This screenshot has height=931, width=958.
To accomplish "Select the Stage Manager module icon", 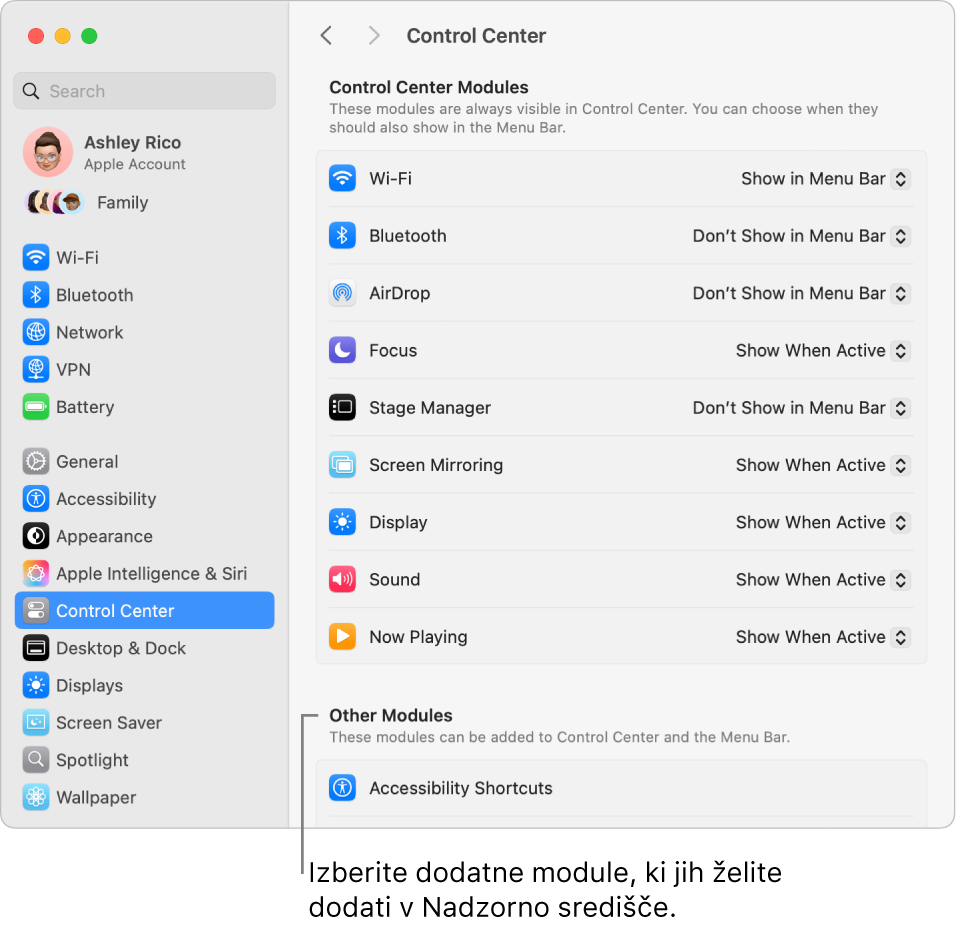I will pyautogui.click(x=341, y=407).
